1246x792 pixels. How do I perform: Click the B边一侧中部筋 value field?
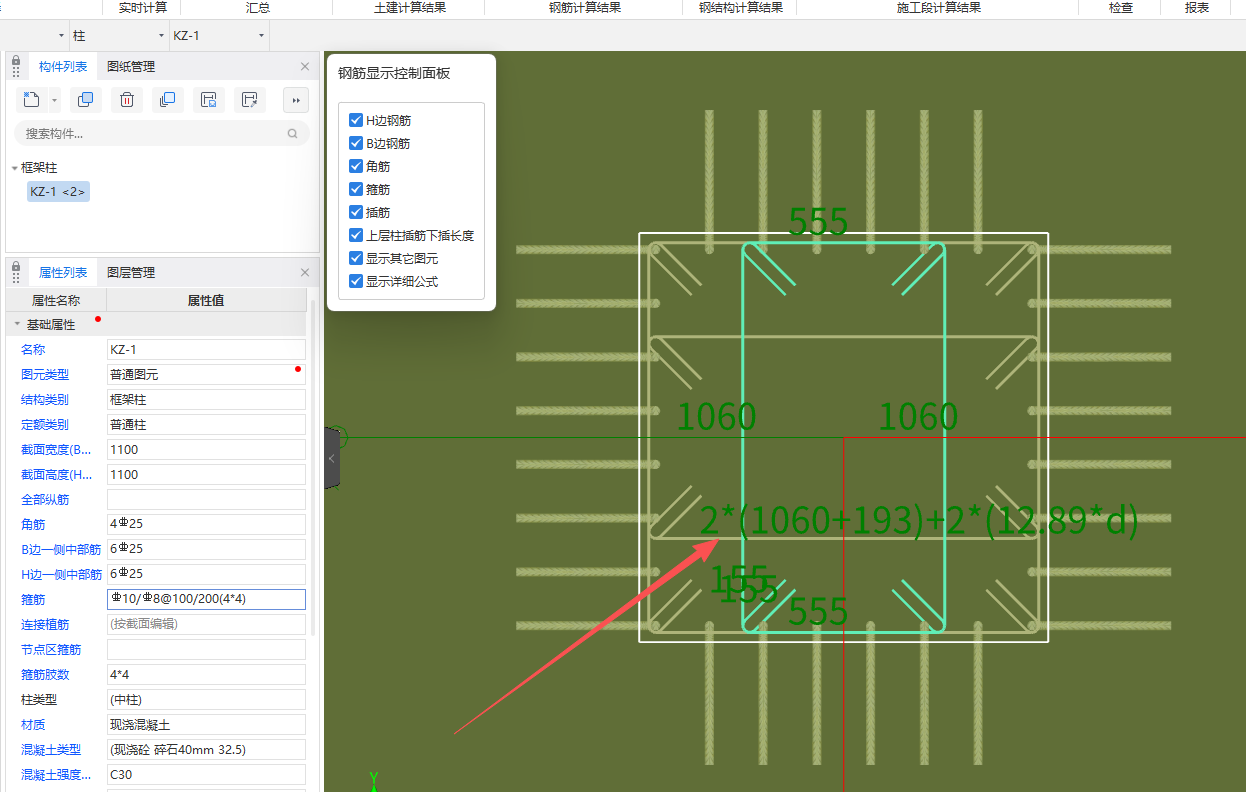(206, 549)
